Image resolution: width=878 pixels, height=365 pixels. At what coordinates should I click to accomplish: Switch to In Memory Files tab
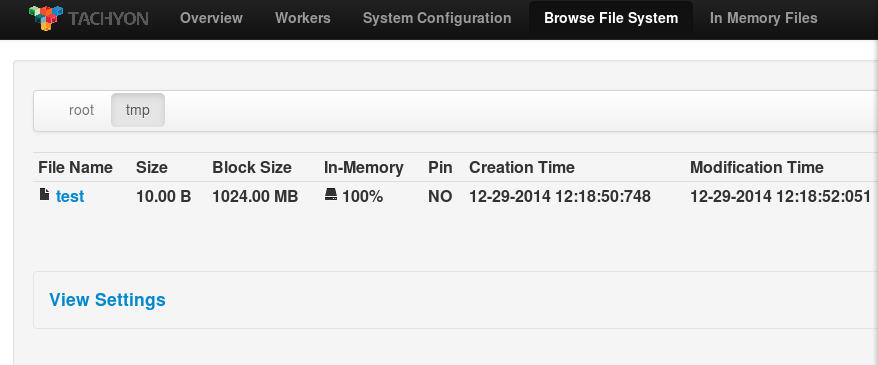pos(764,18)
